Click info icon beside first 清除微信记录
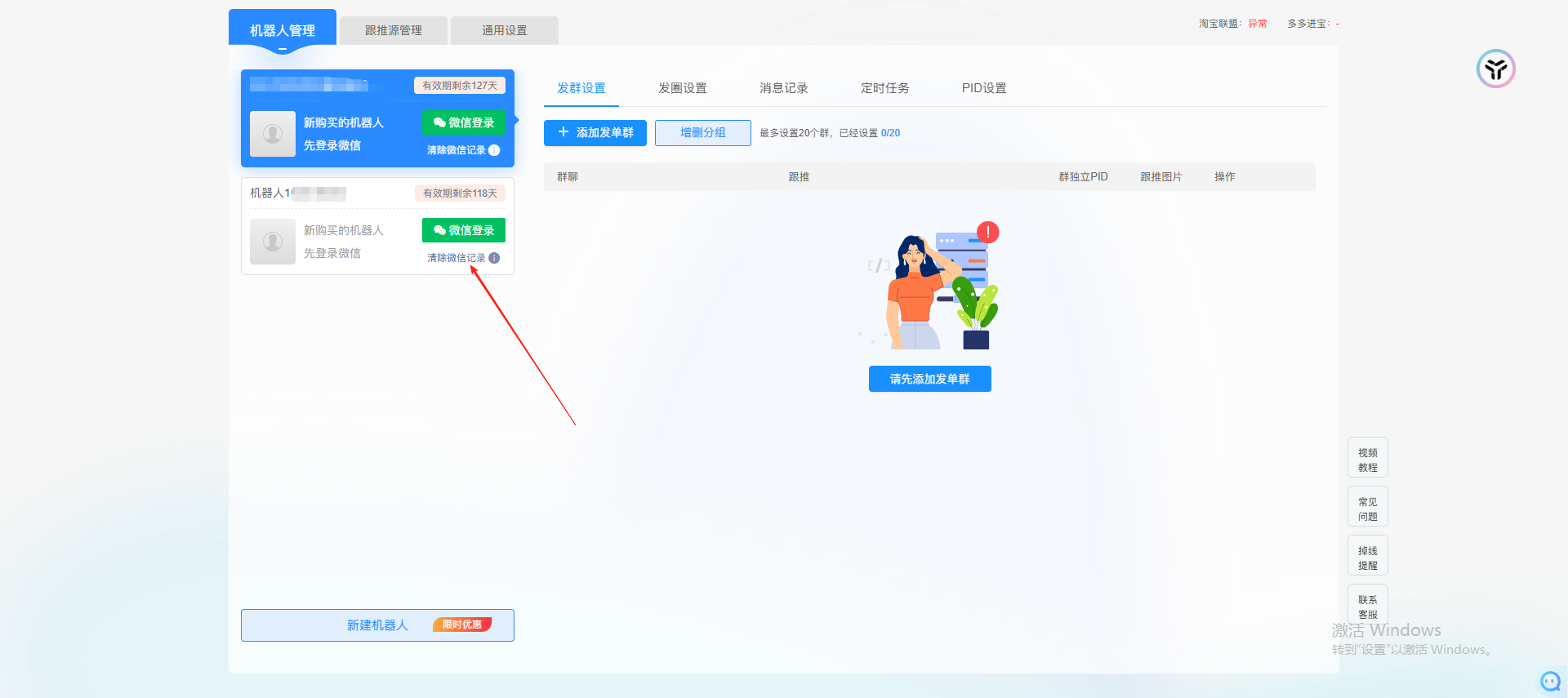The width and height of the screenshot is (1568, 698). [x=494, y=150]
